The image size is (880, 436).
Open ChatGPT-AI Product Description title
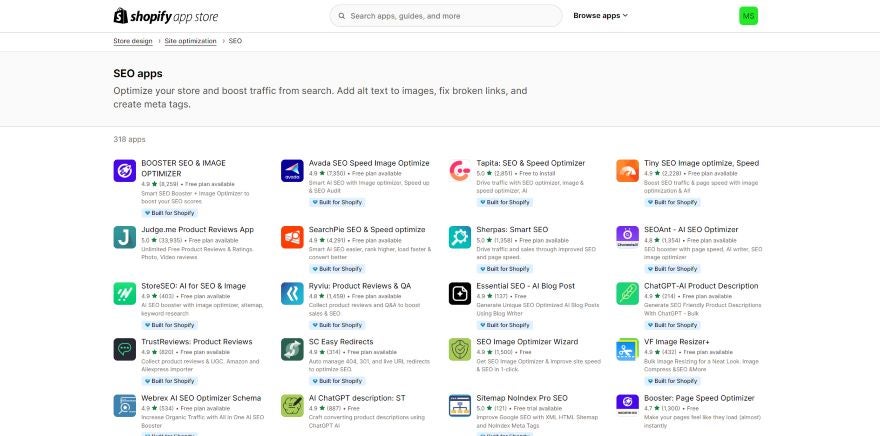click(701, 286)
